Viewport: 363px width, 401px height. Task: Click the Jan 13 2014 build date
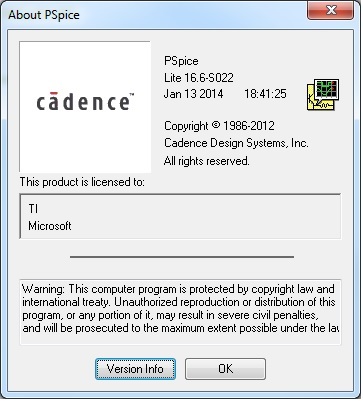[x=193, y=94]
